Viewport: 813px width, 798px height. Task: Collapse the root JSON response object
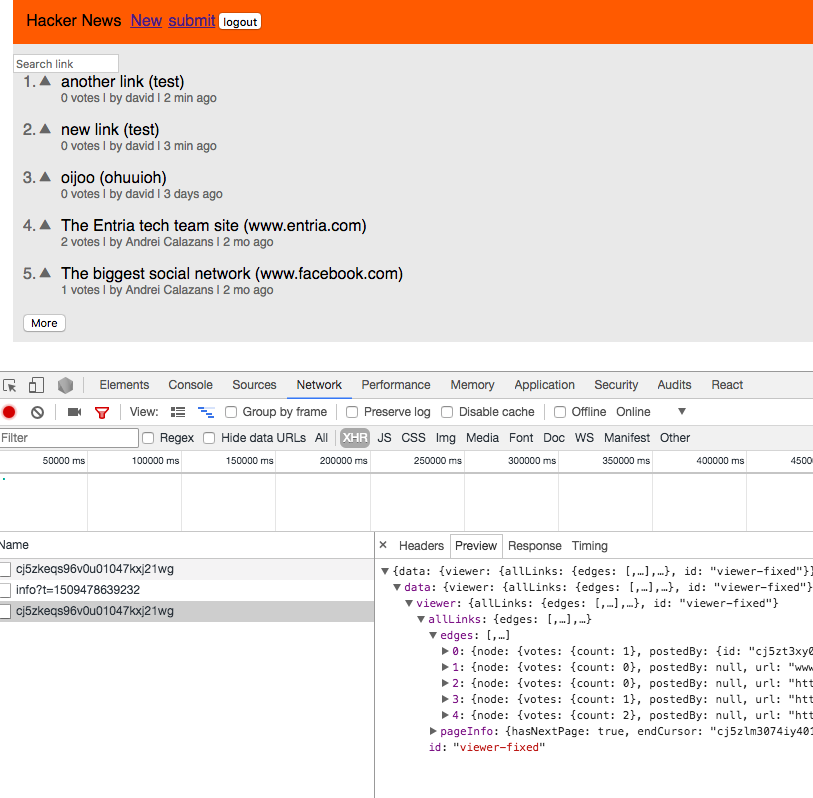coord(385,571)
